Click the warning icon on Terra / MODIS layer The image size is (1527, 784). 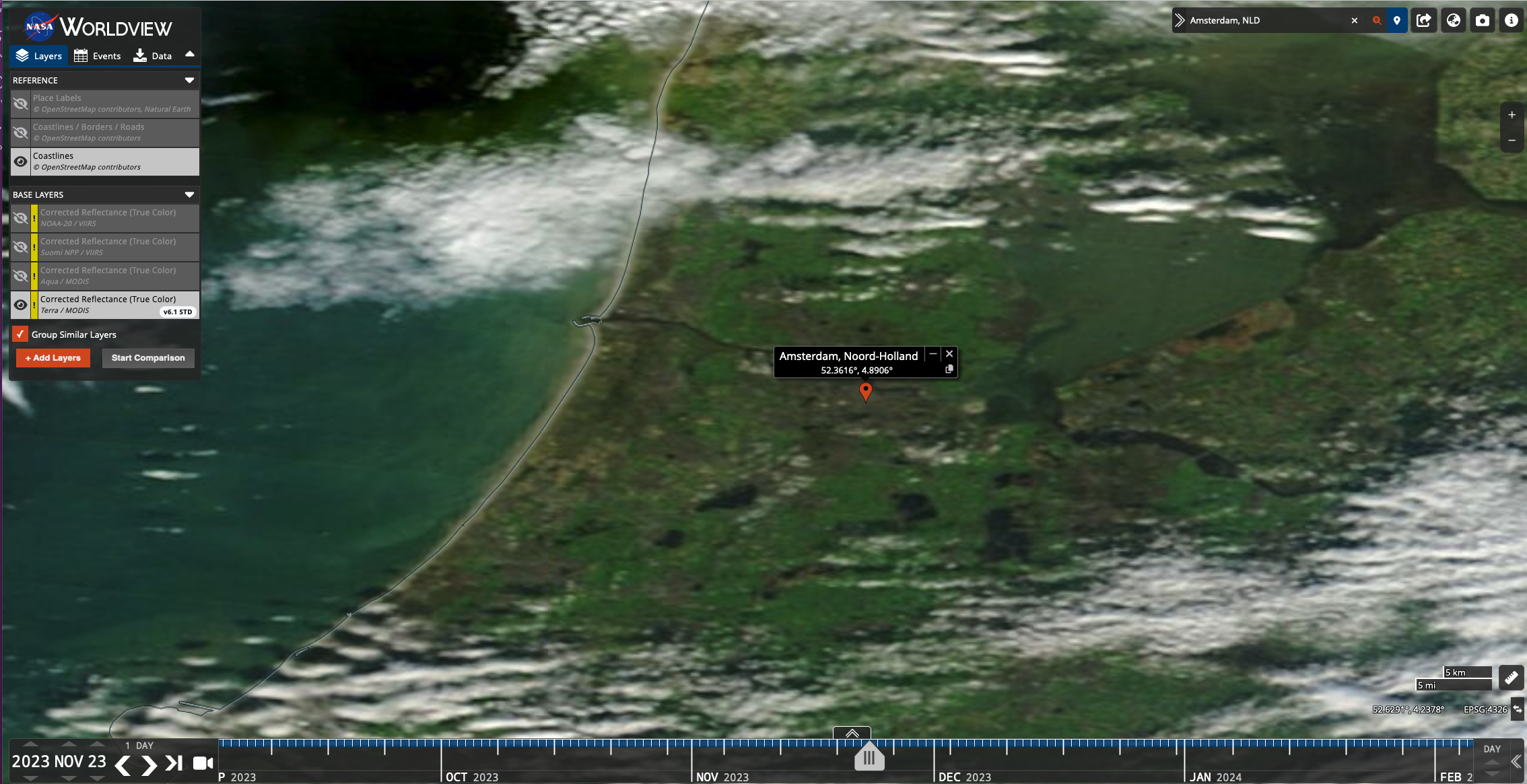[x=34, y=306]
